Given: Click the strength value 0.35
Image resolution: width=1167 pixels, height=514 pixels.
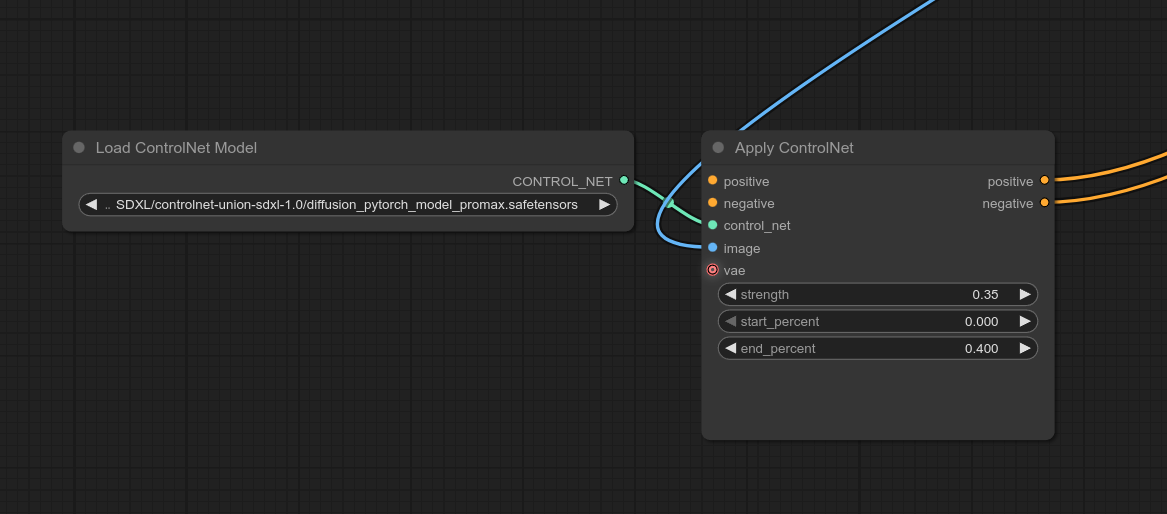Looking at the screenshot, I should click(x=985, y=295).
